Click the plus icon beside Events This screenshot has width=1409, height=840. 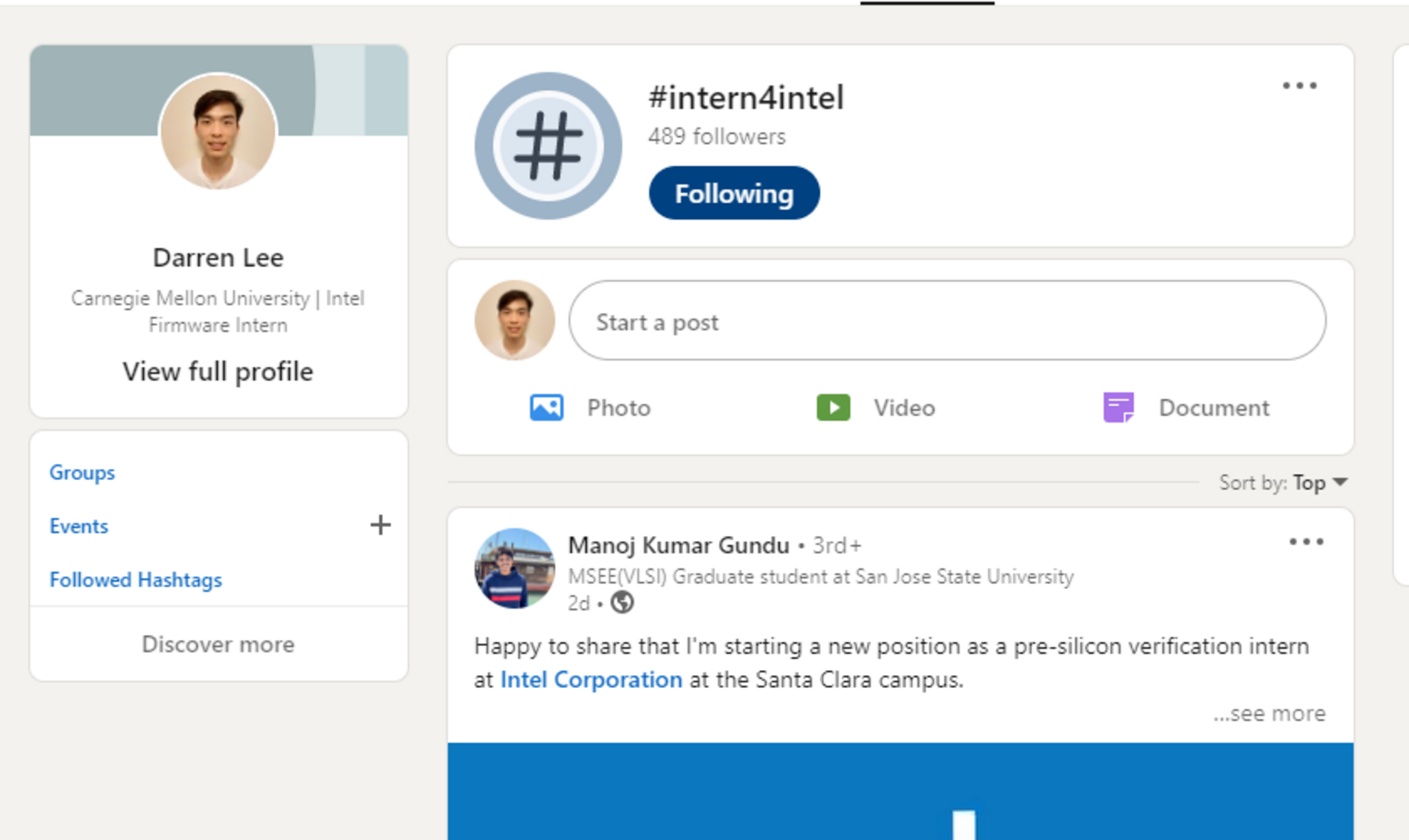coord(380,526)
